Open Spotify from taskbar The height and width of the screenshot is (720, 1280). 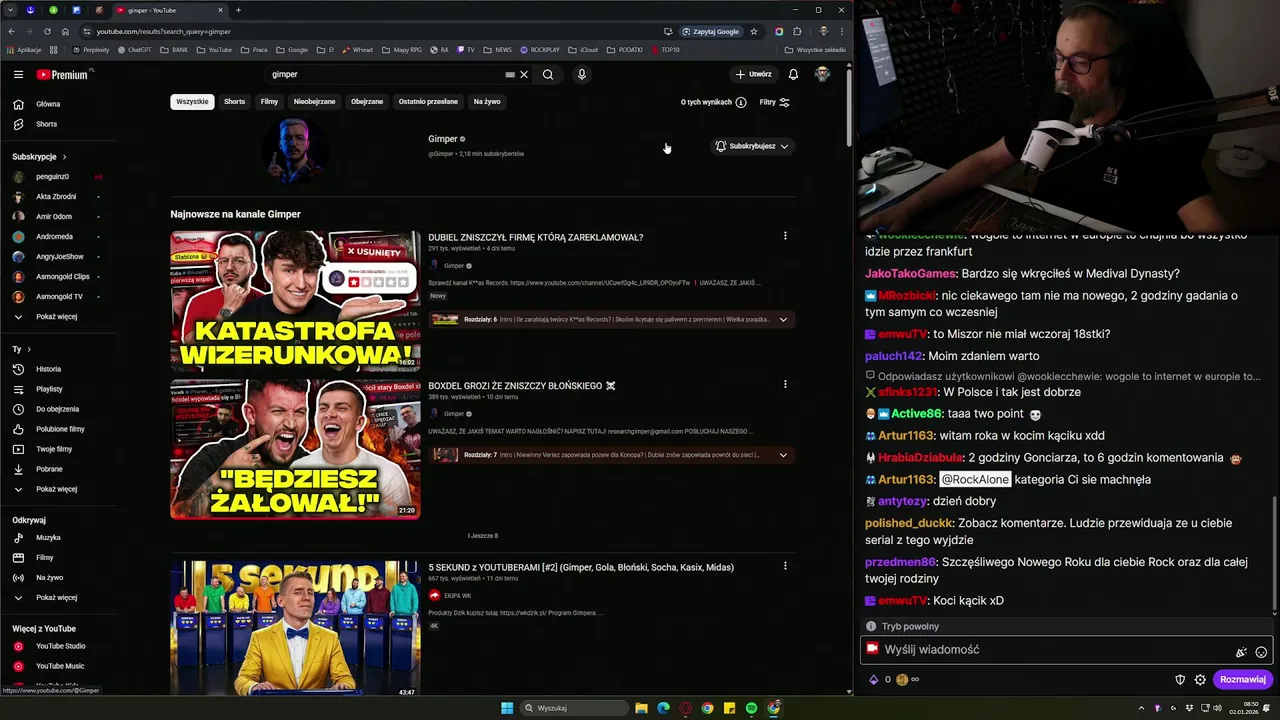pyautogui.click(x=751, y=708)
